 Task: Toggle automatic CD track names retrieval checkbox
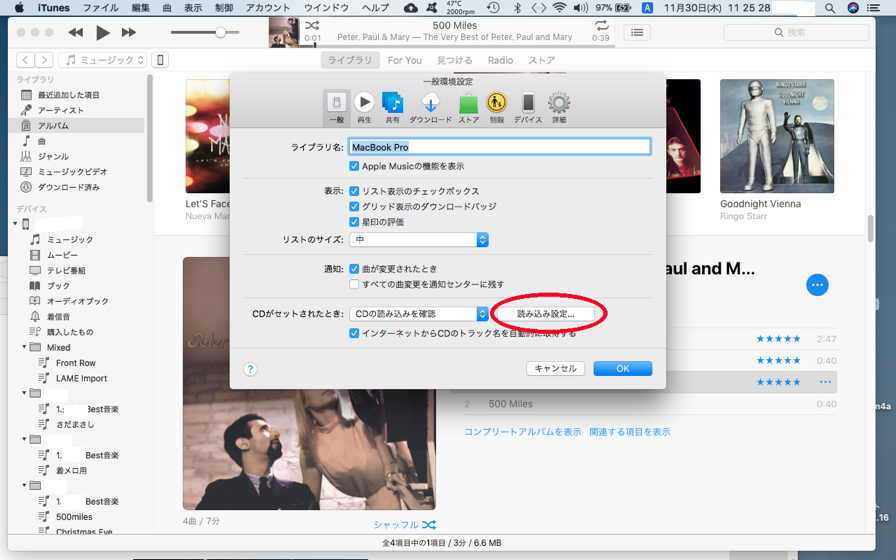(x=354, y=333)
